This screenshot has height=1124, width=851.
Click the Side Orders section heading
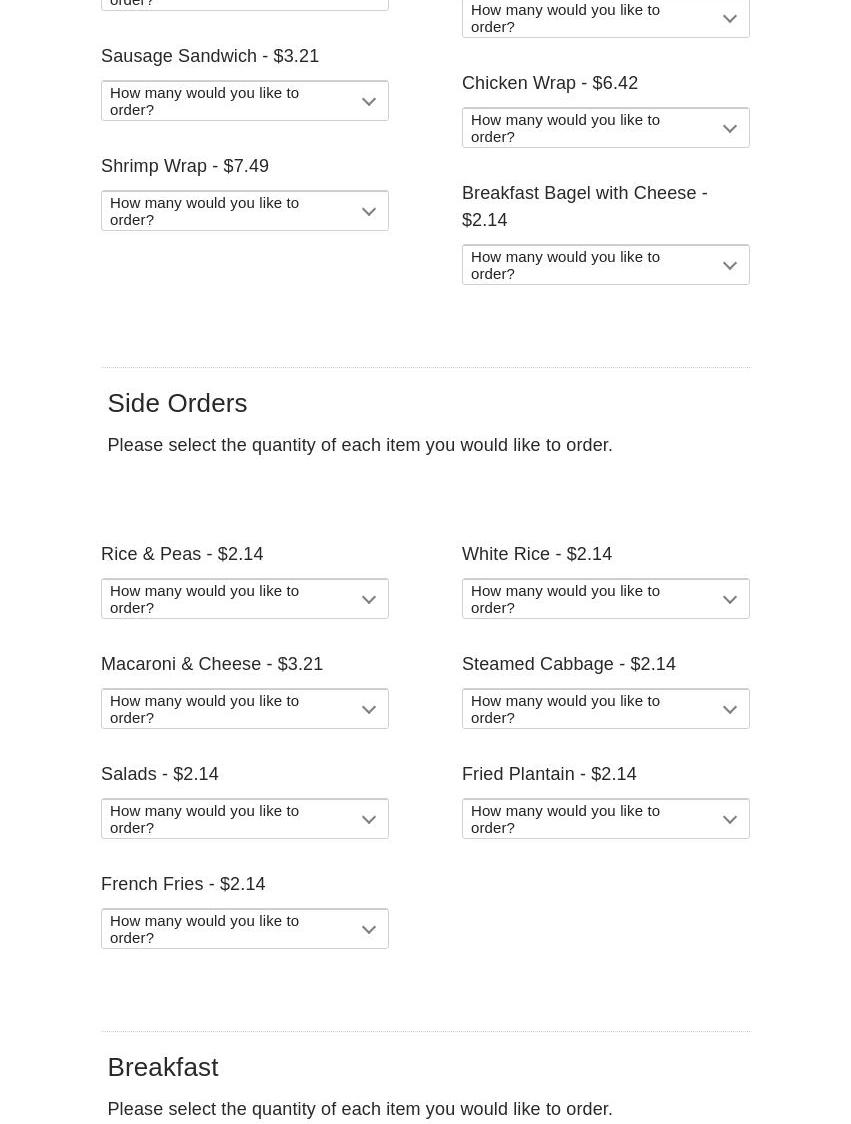click(177, 403)
